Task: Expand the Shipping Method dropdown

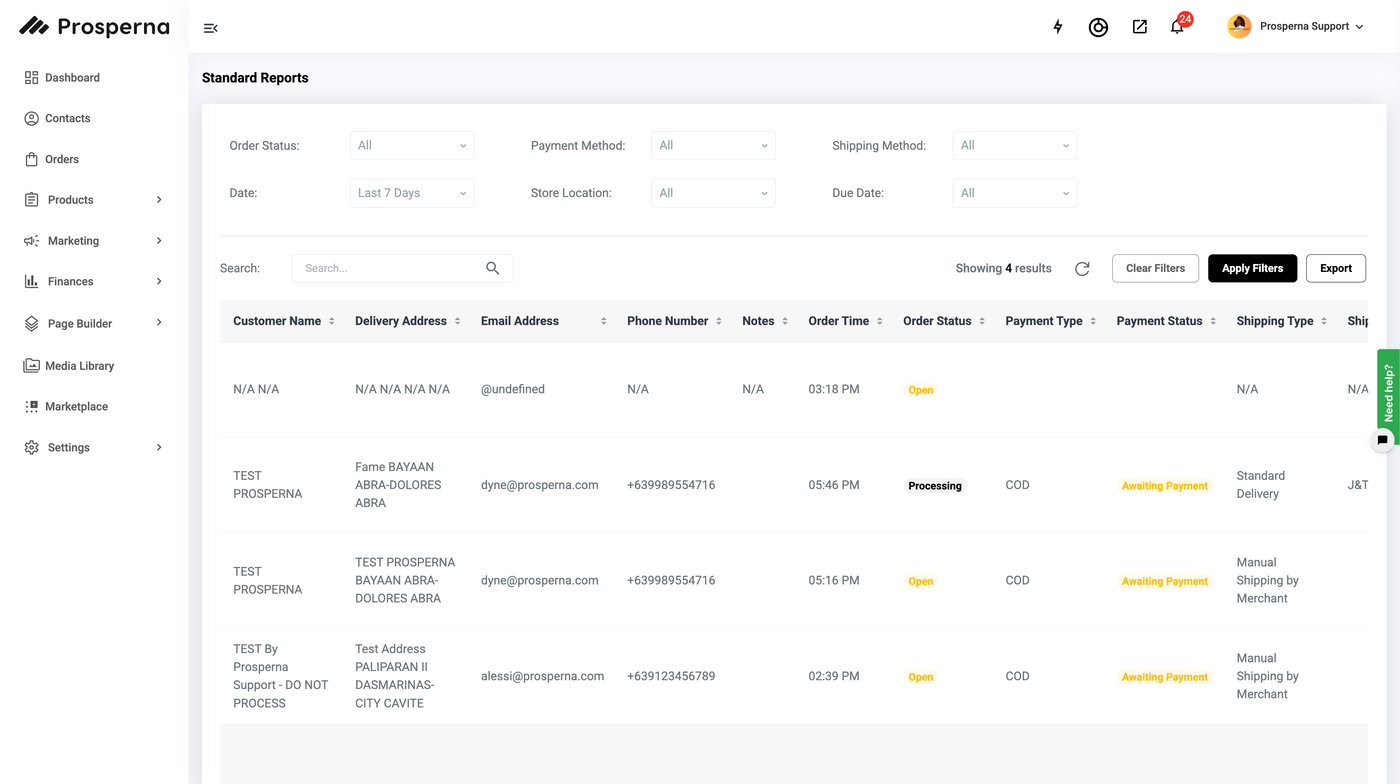Action: 1014,146
